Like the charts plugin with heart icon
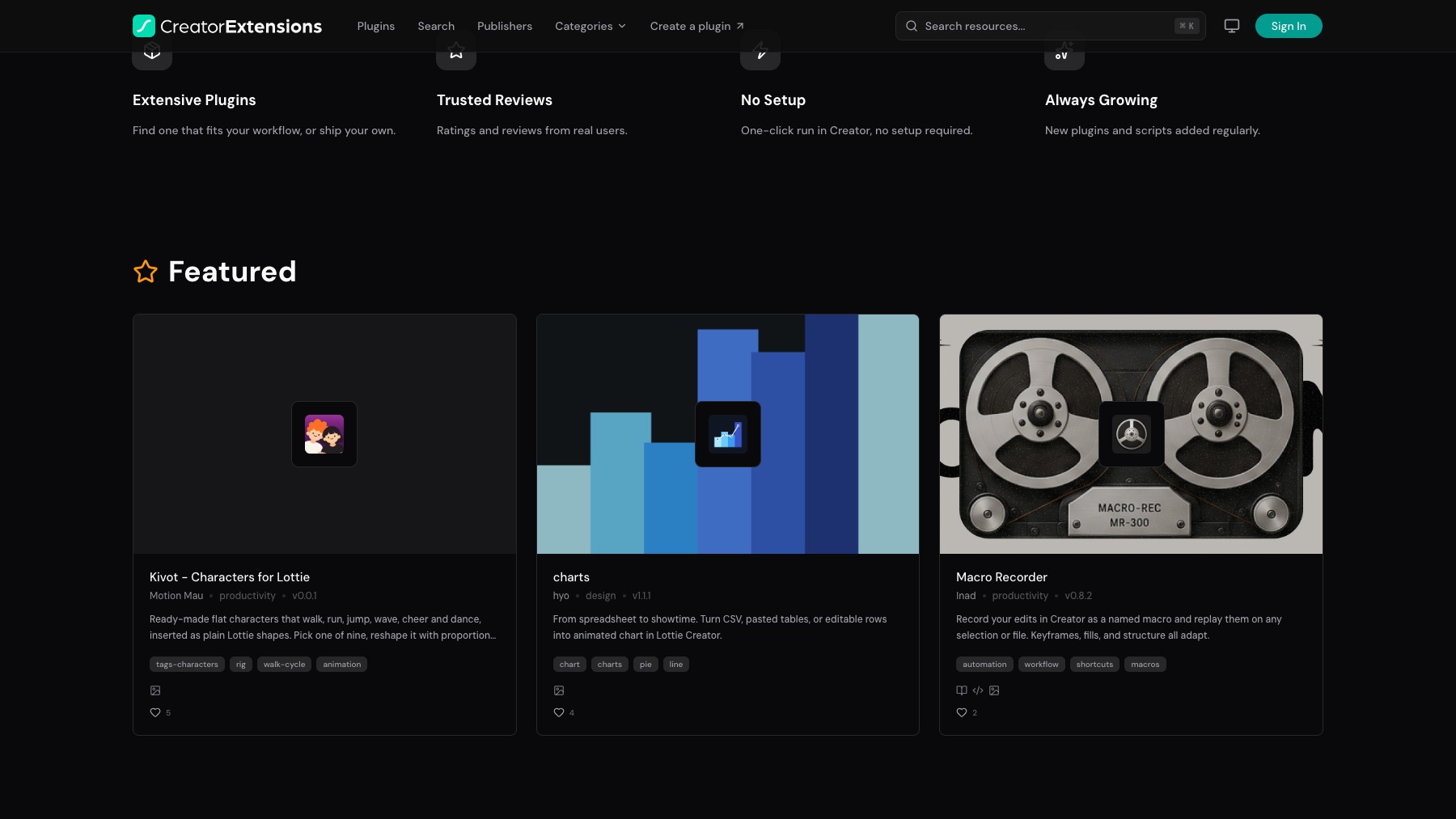1456x819 pixels. [x=559, y=712]
